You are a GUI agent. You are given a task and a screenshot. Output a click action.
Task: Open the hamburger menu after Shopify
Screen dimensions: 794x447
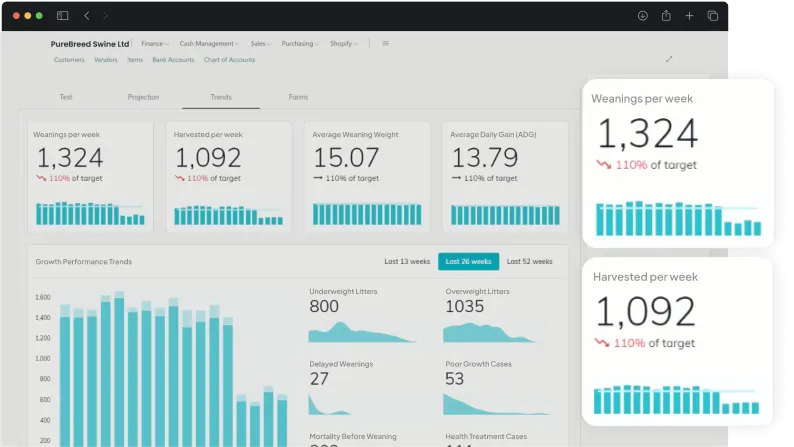[x=386, y=44]
